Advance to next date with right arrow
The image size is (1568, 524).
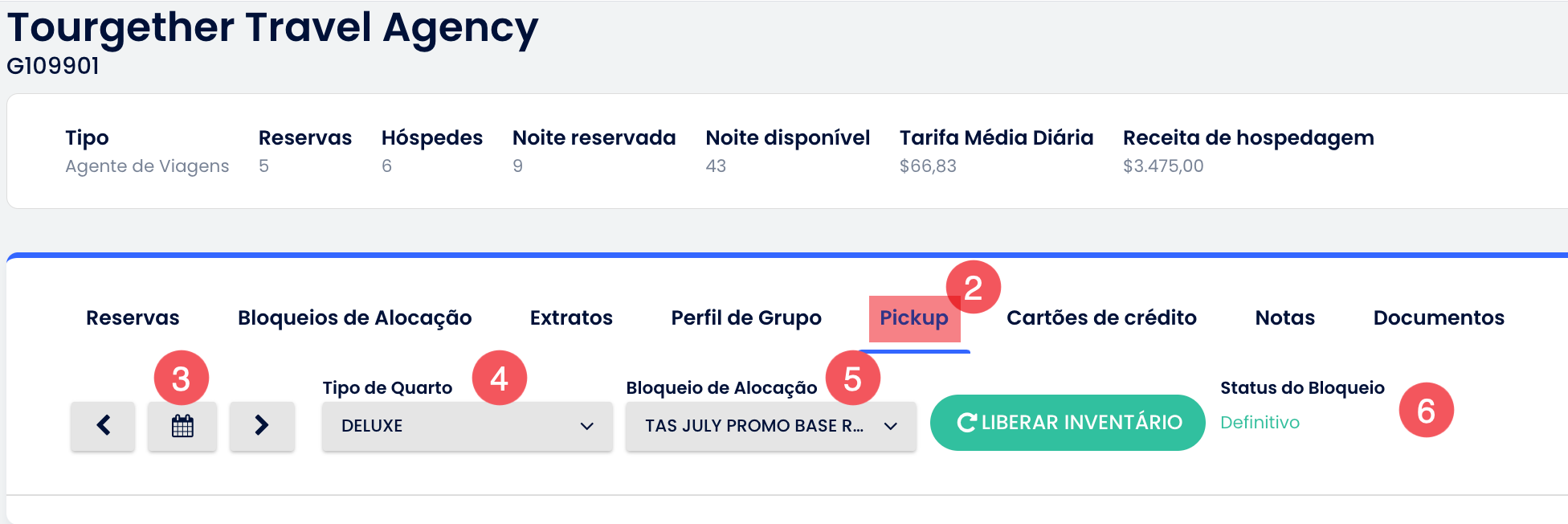[262, 425]
